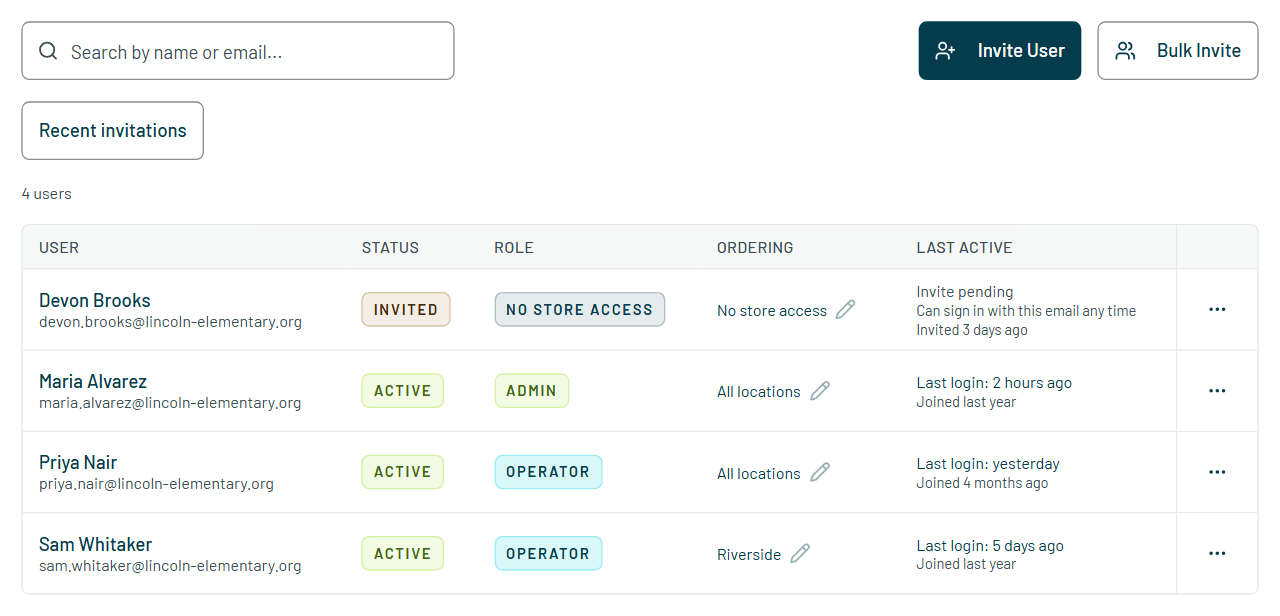Click the INVITED status badge
The width and height of the screenshot is (1280, 616).
click(x=406, y=310)
